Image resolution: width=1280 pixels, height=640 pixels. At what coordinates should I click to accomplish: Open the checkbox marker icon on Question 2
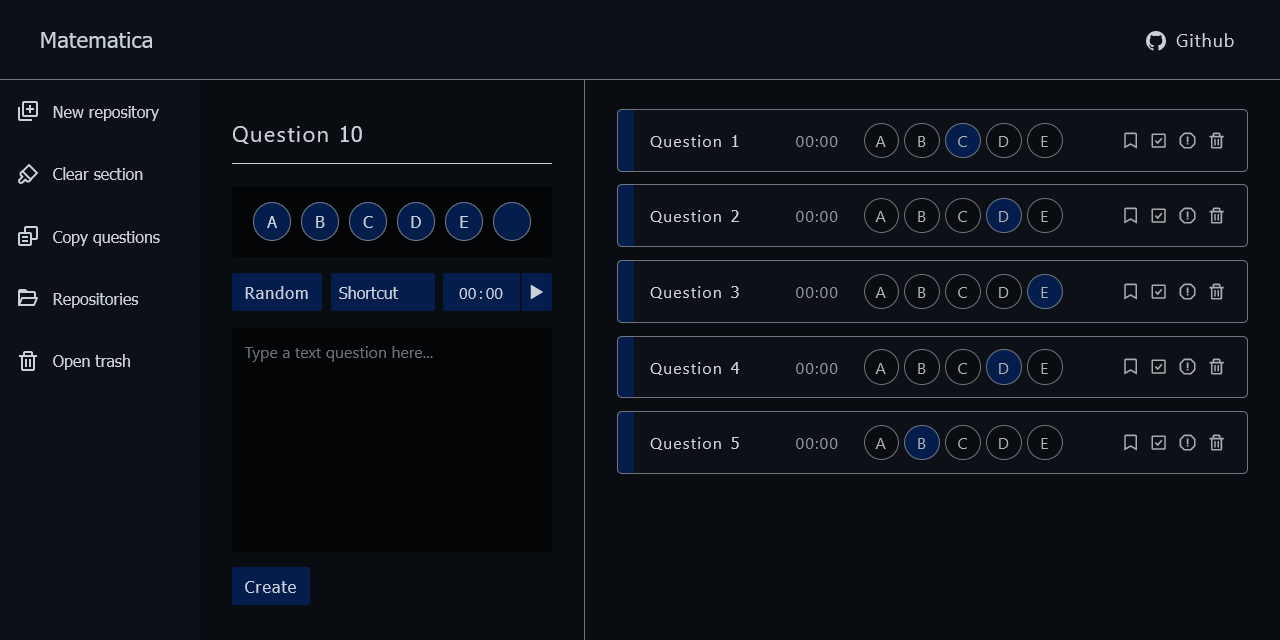[1158, 216]
